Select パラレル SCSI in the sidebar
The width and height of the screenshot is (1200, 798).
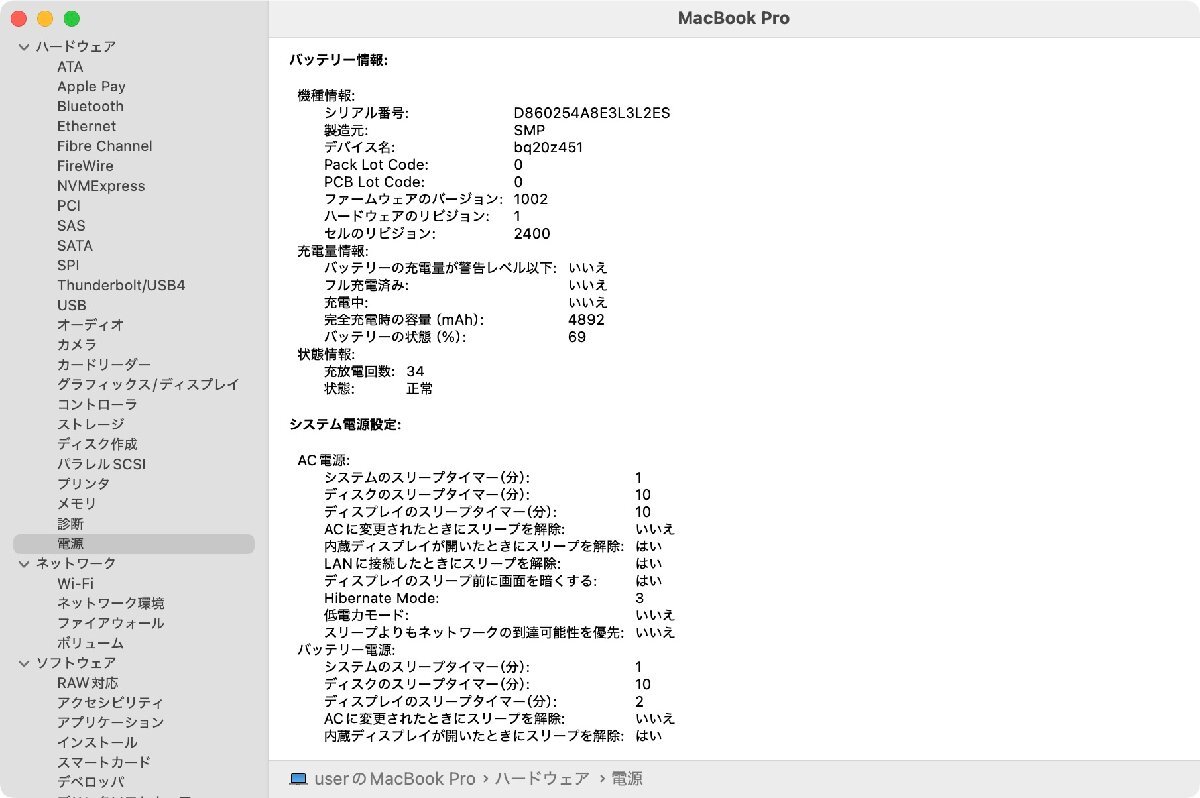click(x=101, y=464)
